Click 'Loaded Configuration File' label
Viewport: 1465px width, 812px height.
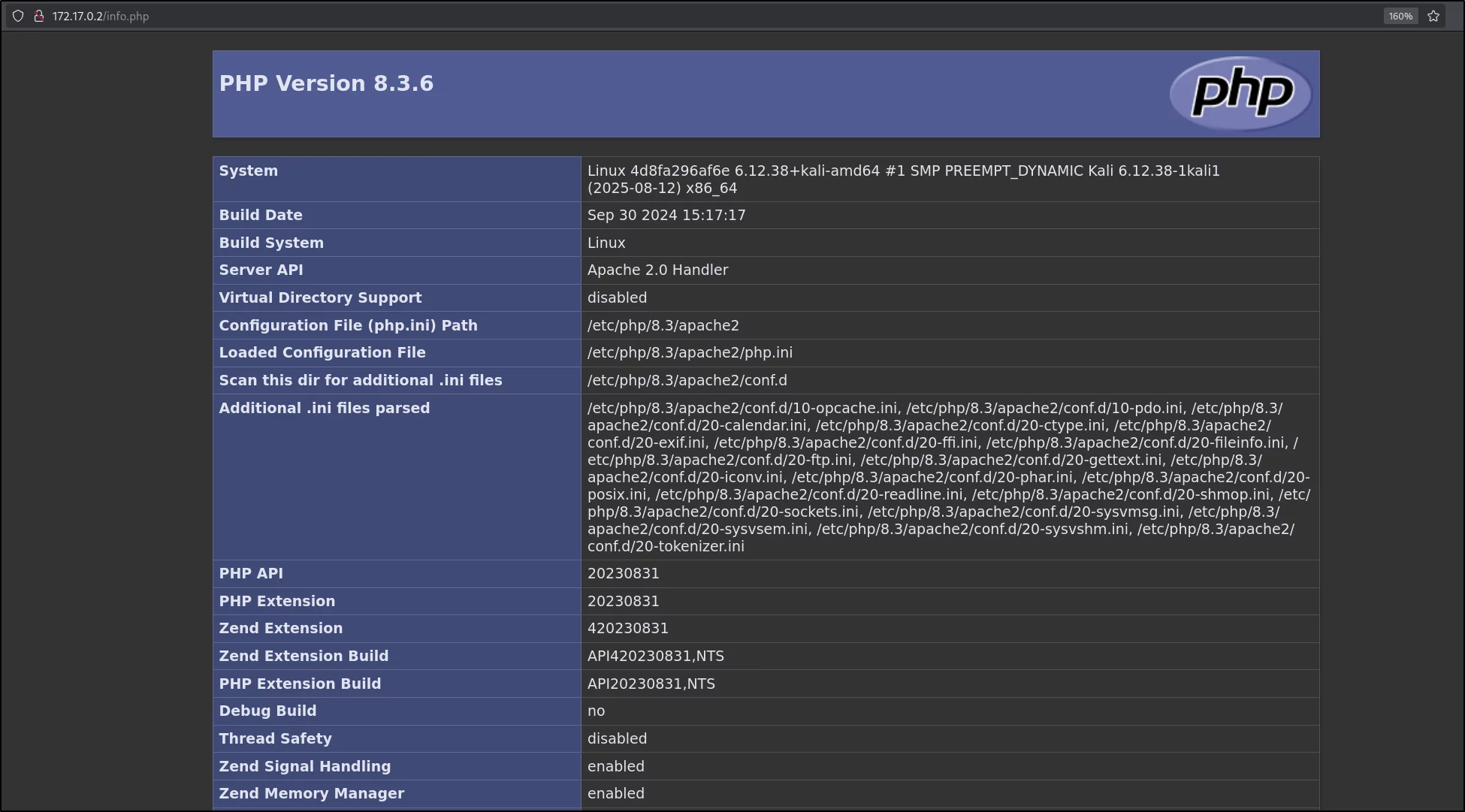(x=322, y=352)
